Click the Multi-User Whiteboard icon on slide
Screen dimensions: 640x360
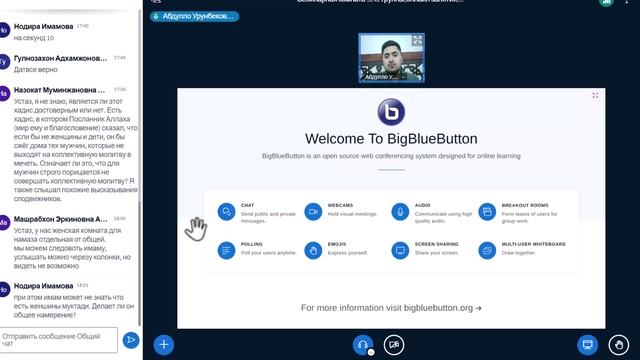click(487, 250)
